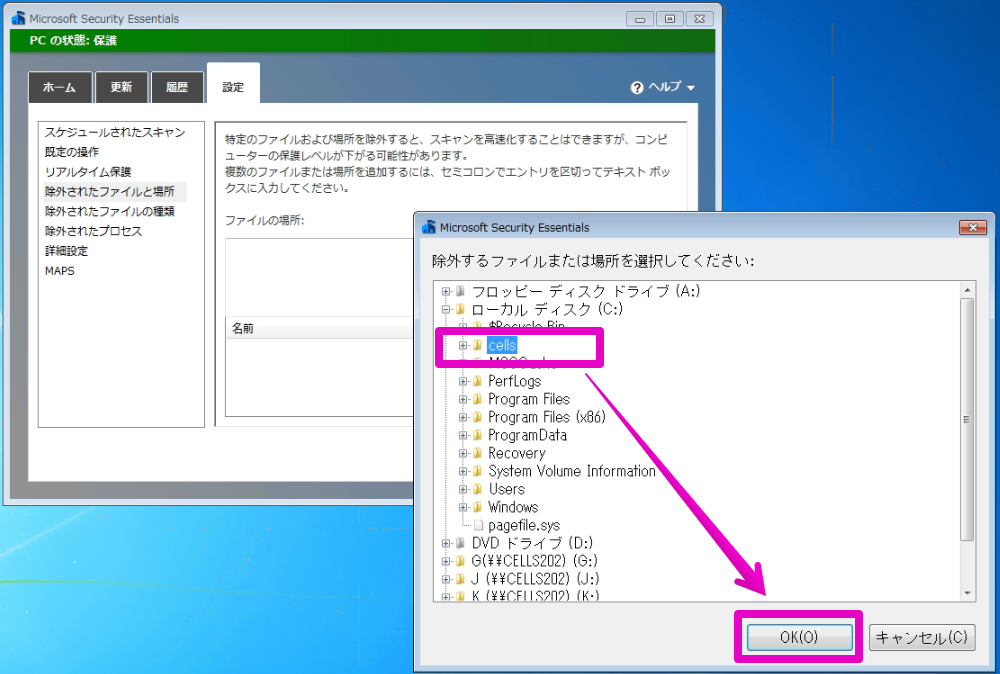Click the ヘルプ link text

tap(665, 87)
